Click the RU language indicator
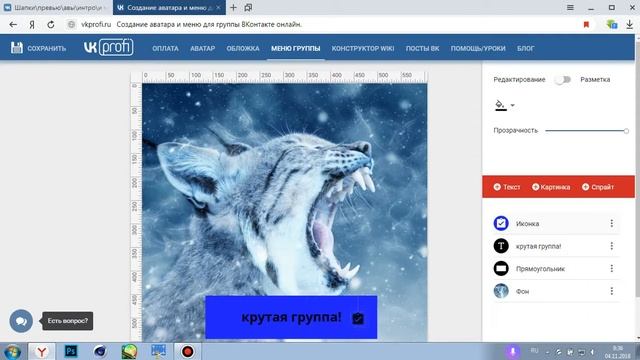This screenshot has height=360, width=640. (534, 351)
